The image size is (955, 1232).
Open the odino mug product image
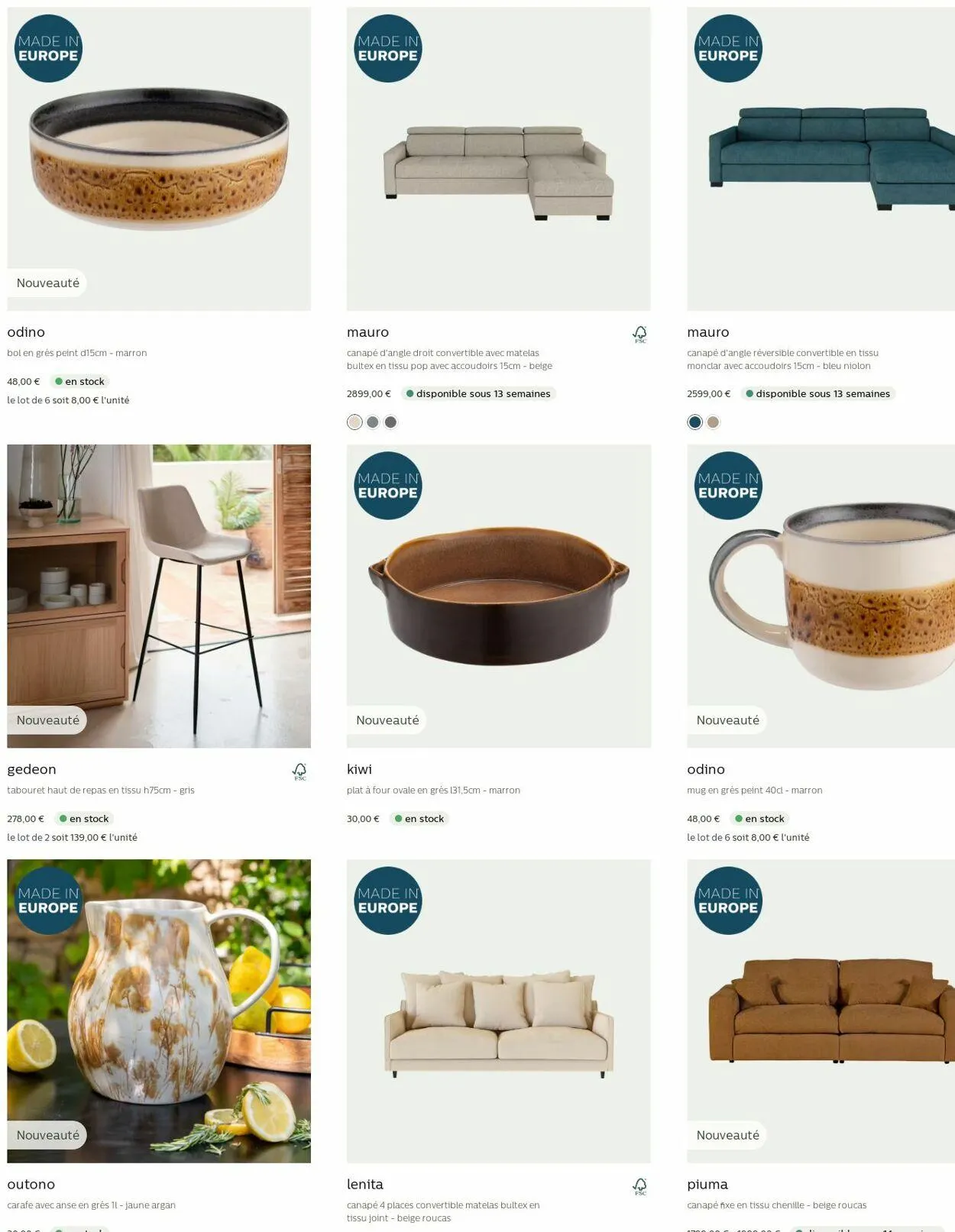(821, 596)
